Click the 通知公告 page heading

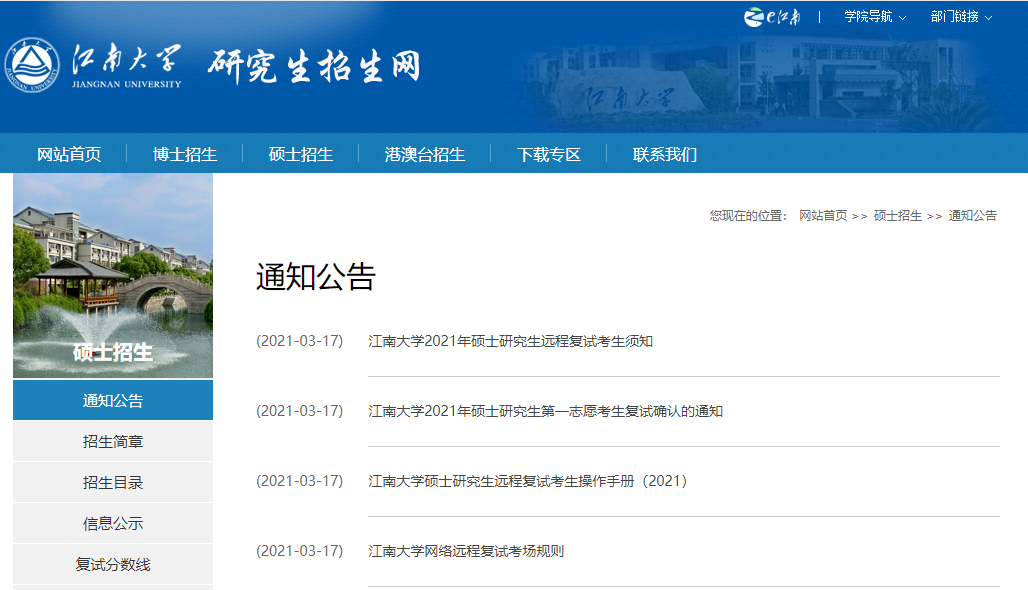[x=315, y=277]
